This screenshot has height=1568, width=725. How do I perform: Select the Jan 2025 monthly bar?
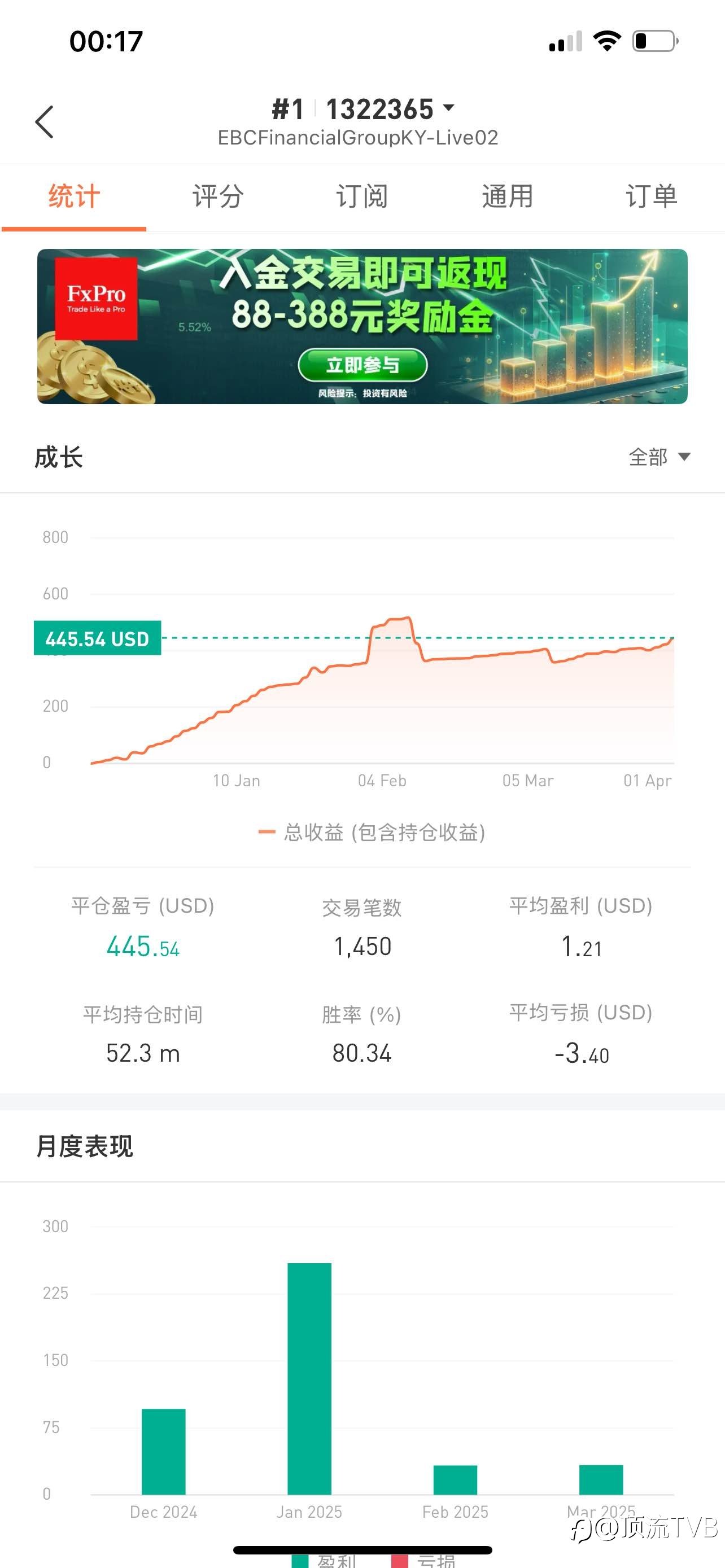[x=309, y=1379]
